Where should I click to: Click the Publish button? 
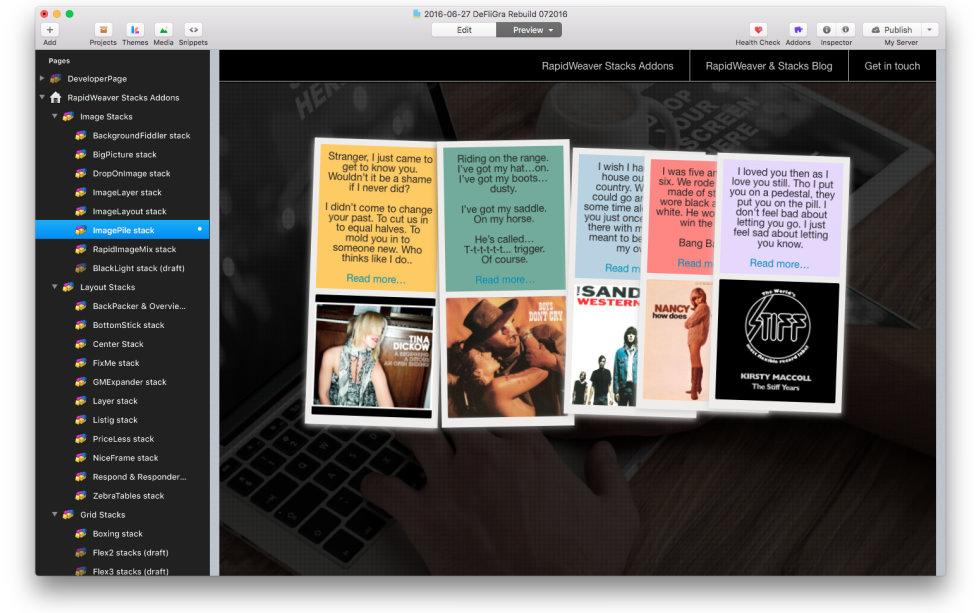892,29
